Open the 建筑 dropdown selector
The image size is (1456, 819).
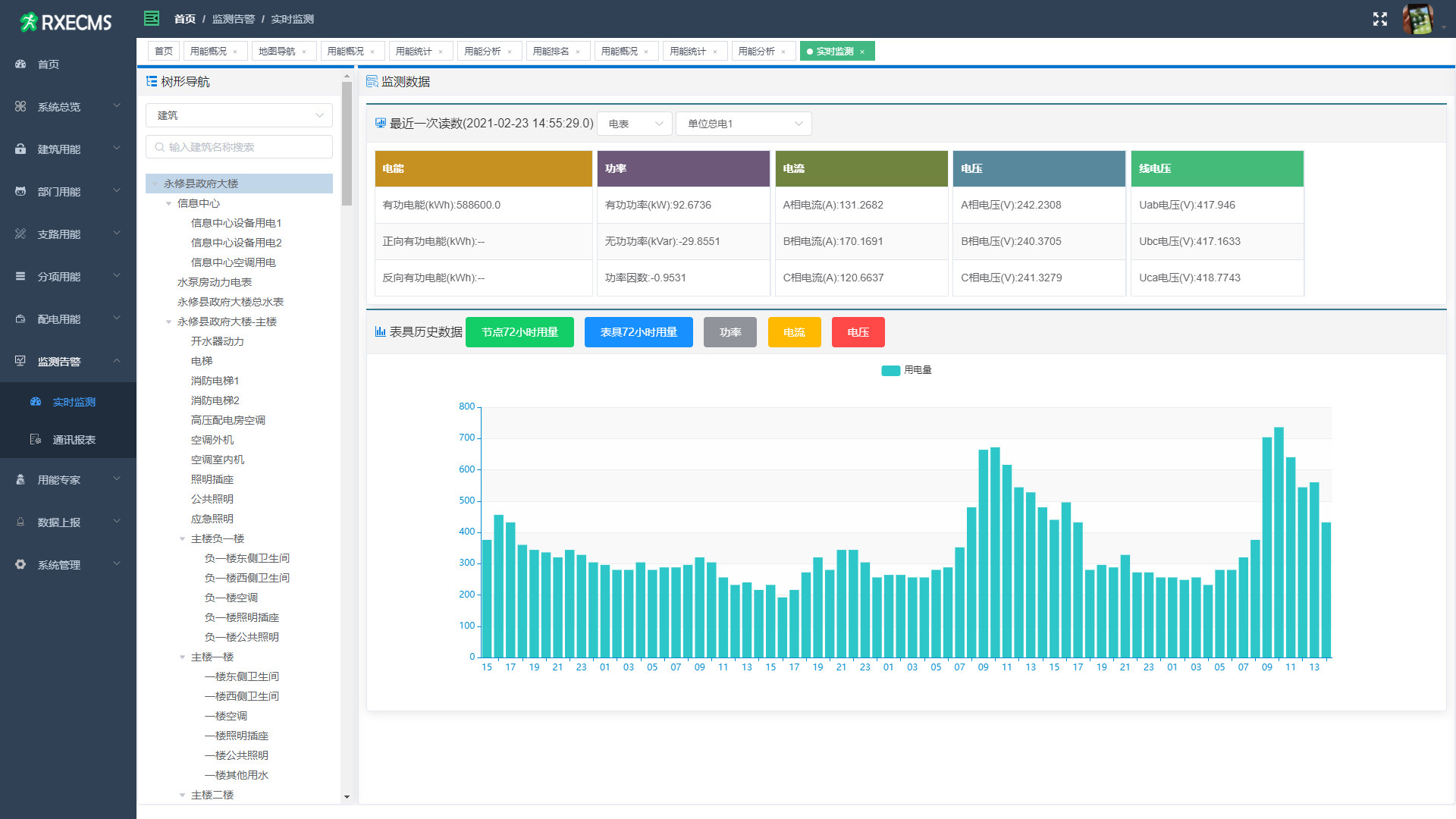tap(239, 115)
